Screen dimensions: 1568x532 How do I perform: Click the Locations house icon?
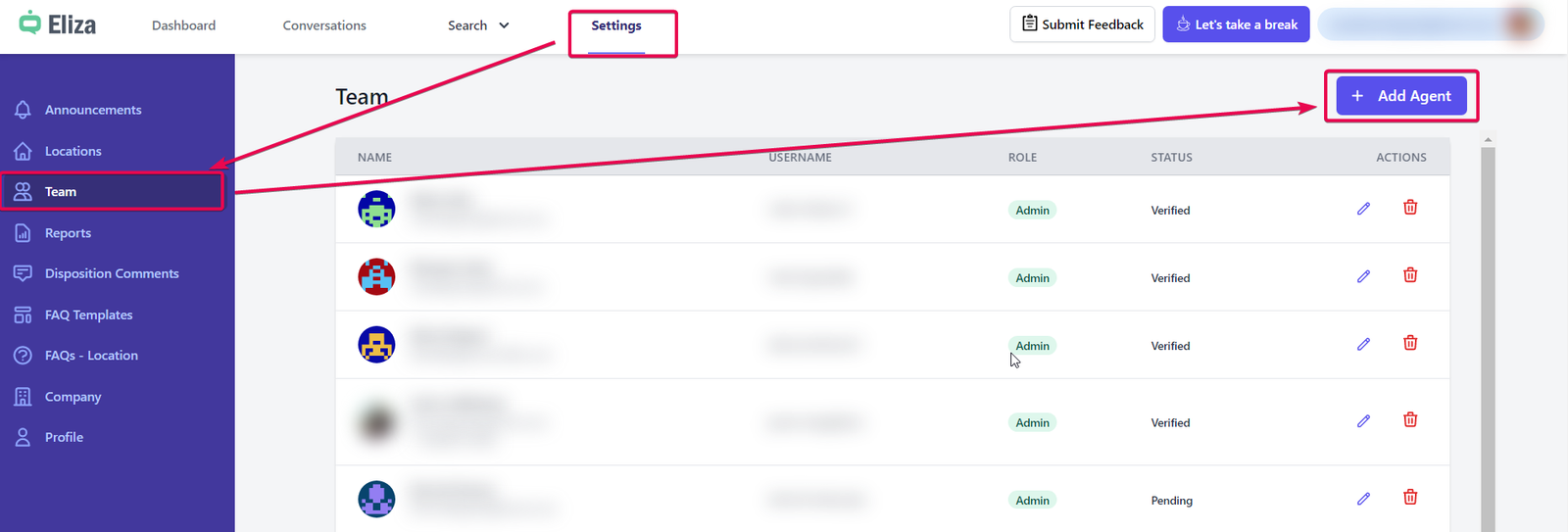pos(23,151)
